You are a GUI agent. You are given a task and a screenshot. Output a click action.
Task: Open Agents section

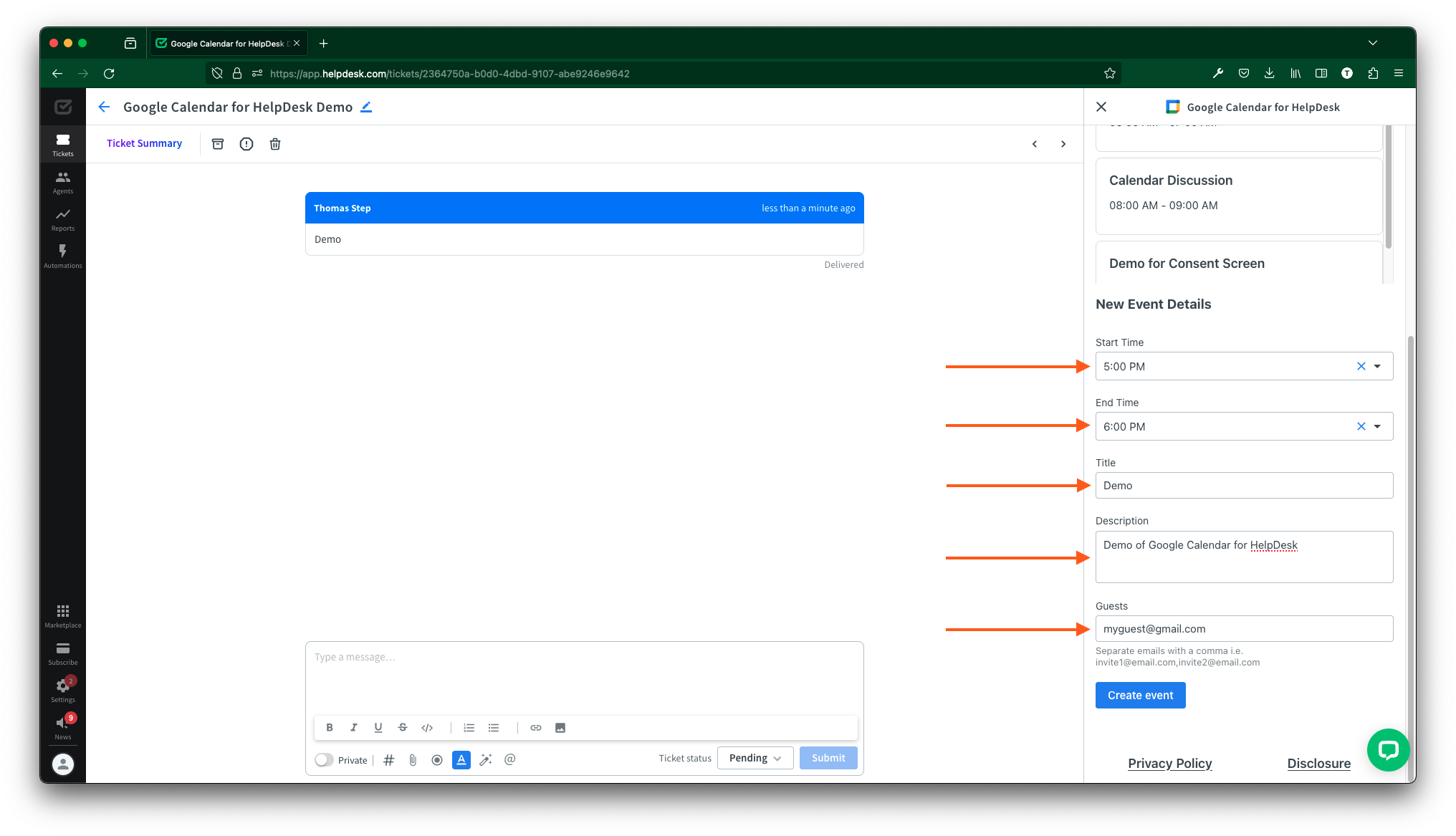click(63, 182)
